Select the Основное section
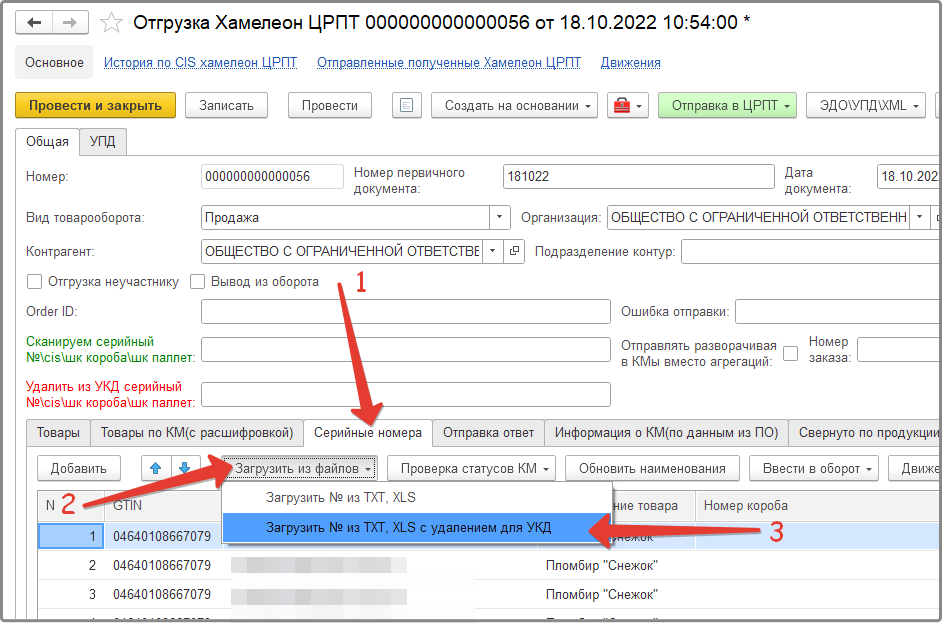Viewport: 942px width, 623px height. tap(54, 62)
